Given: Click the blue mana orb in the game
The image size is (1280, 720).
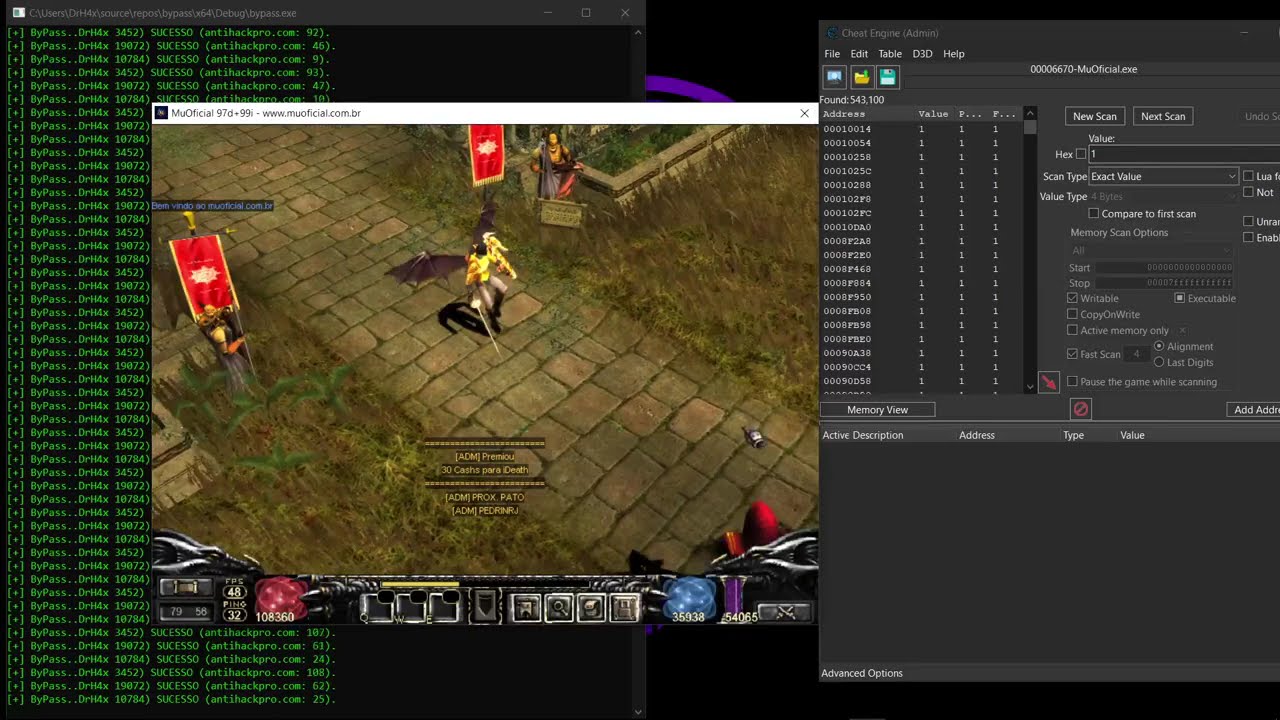Looking at the screenshot, I should coord(690,600).
